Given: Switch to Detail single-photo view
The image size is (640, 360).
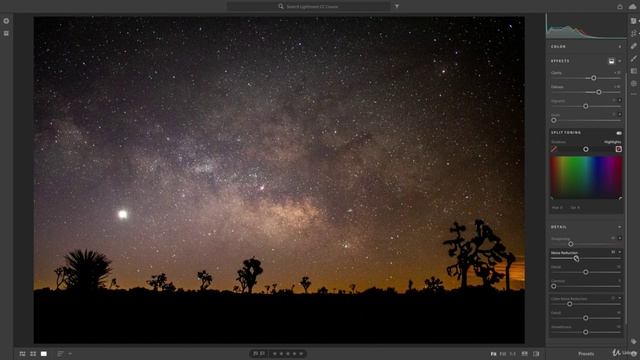Looking at the screenshot, I should (44, 354).
